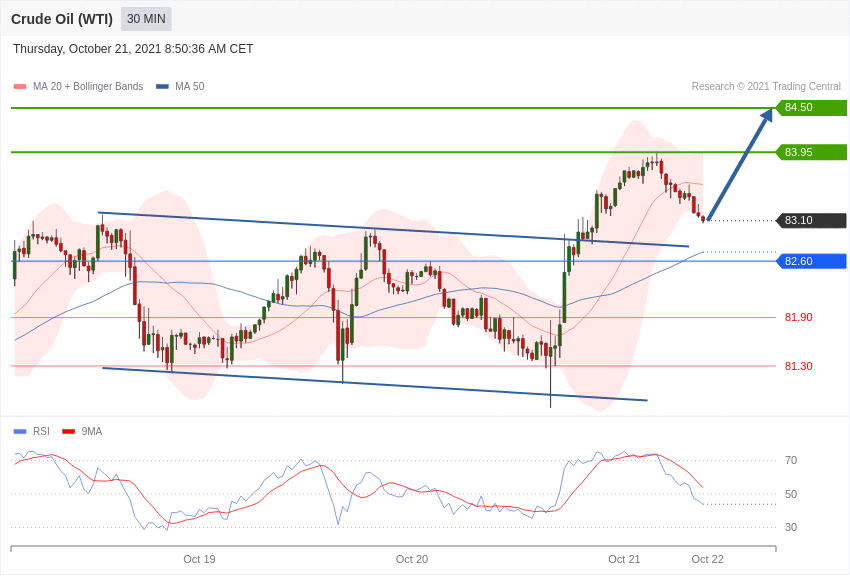Click the Oct 20 date axis label
This screenshot has height=576, width=850.
click(411, 559)
